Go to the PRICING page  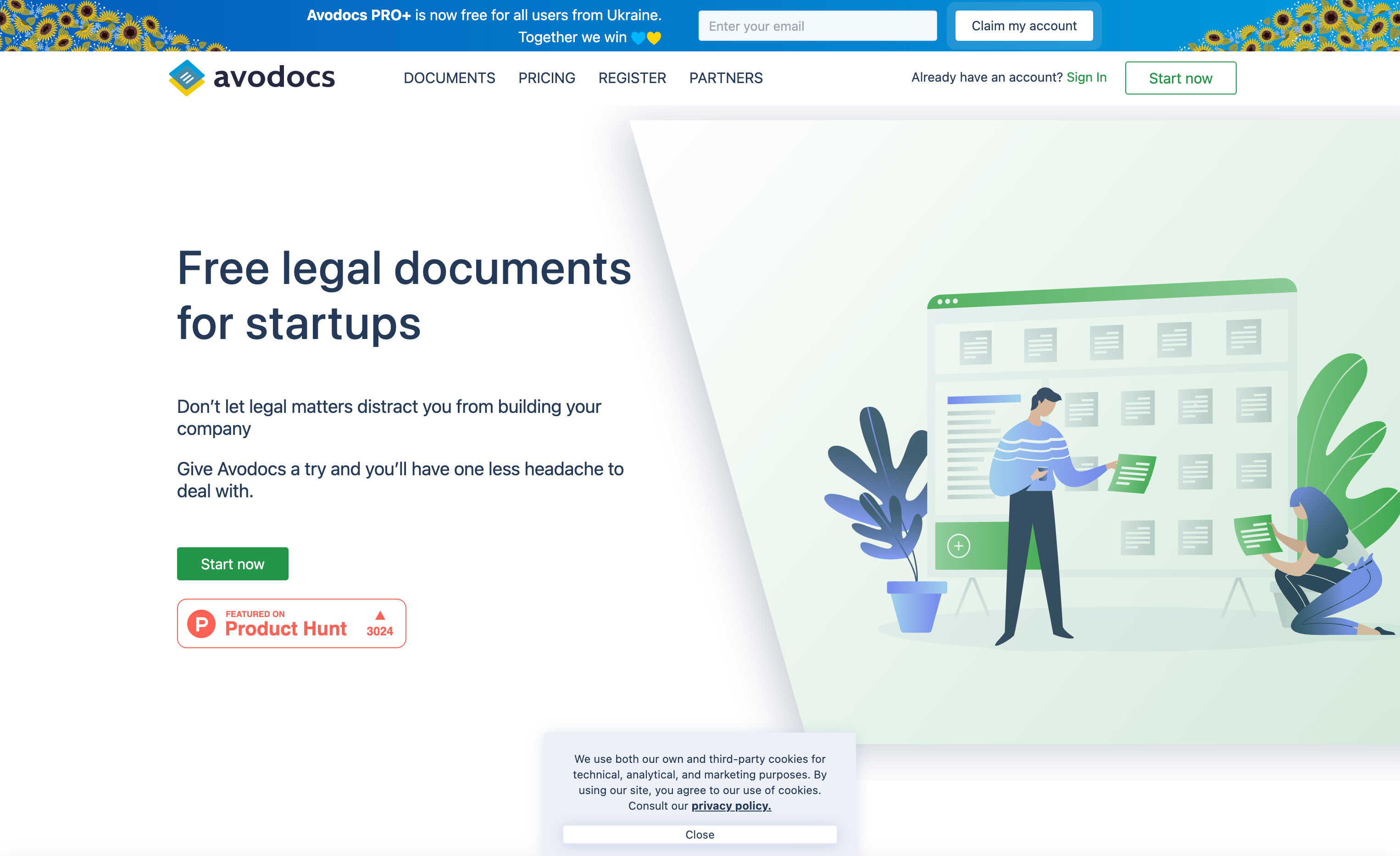547,78
